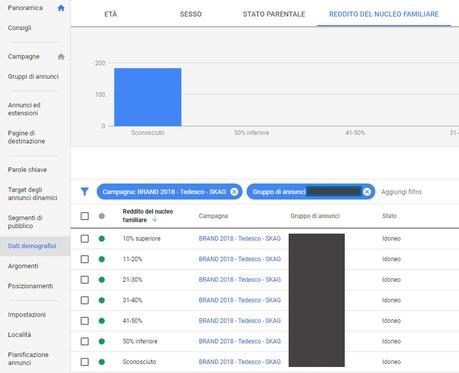Open Pianificazione annunci in sidebar
The image size is (459, 373).
(x=28, y=359)
